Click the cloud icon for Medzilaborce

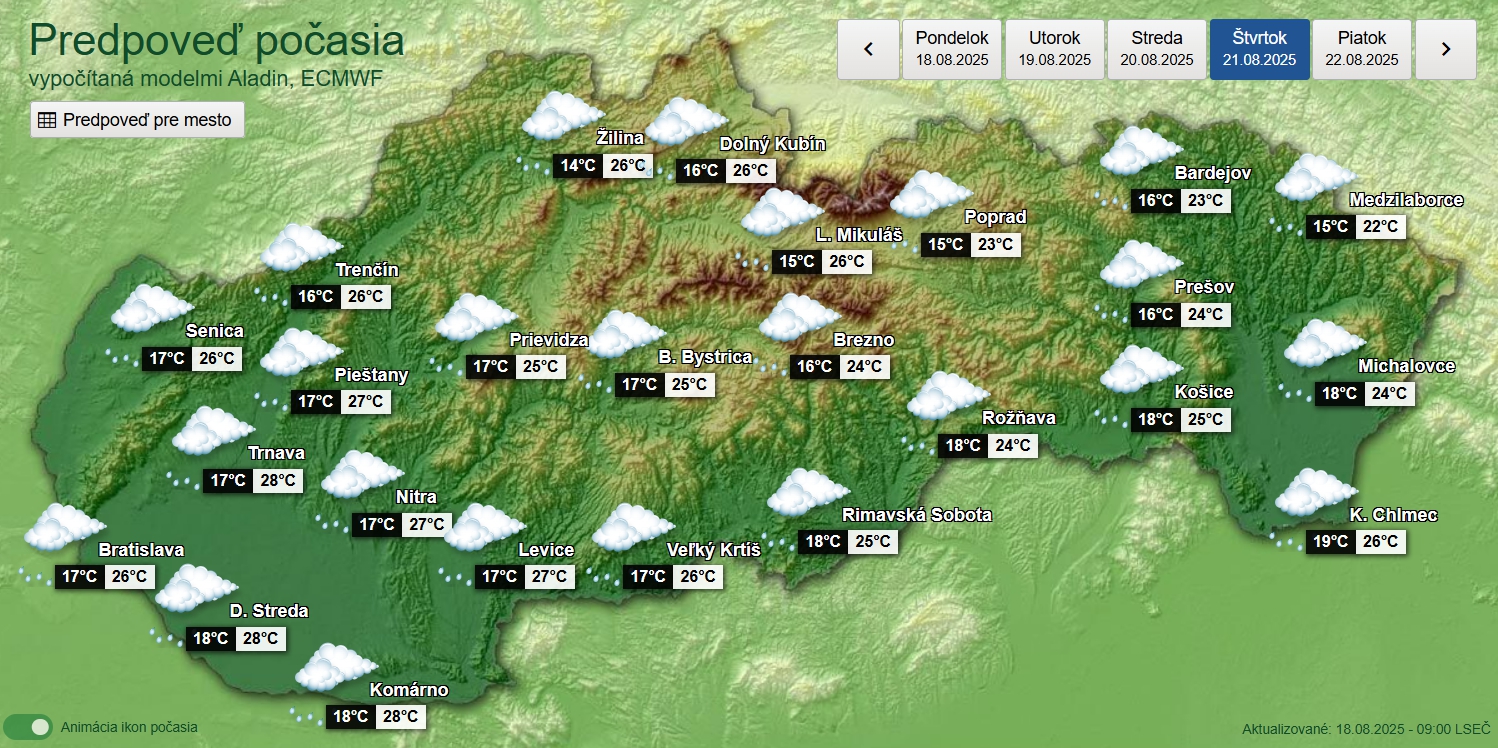click(1316, 177)
